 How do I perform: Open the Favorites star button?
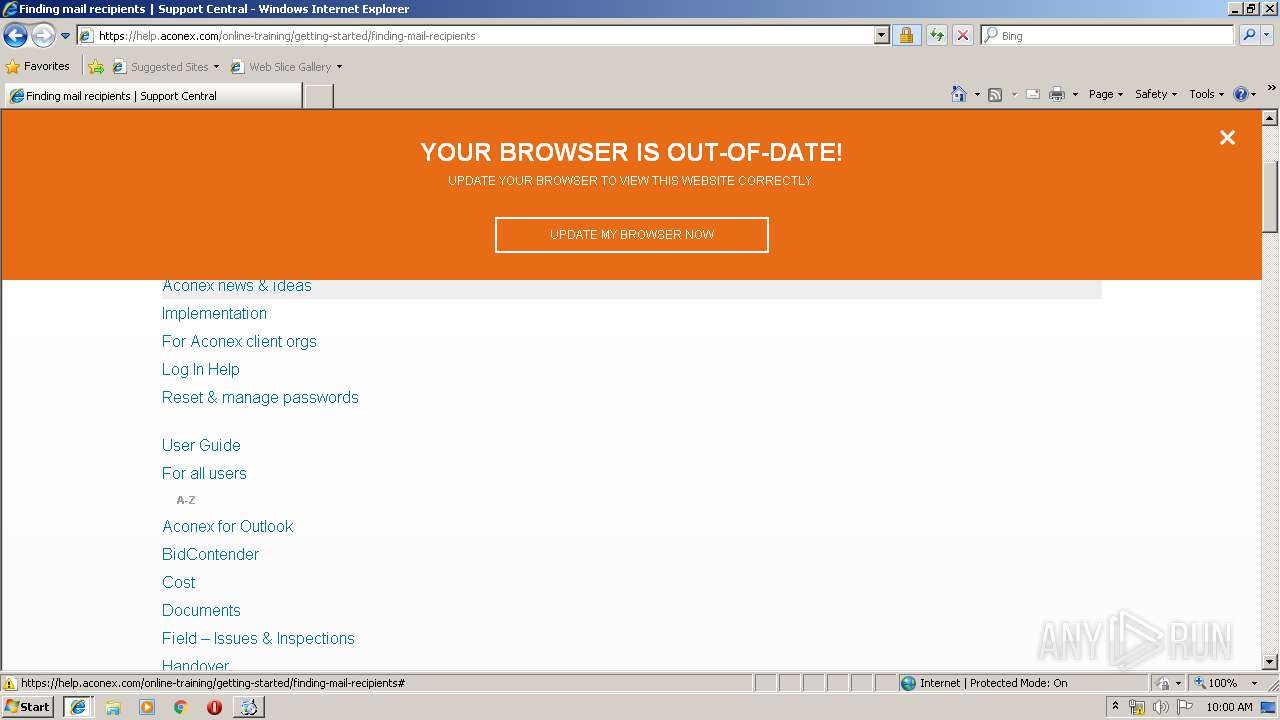click(x=37, y=66)
